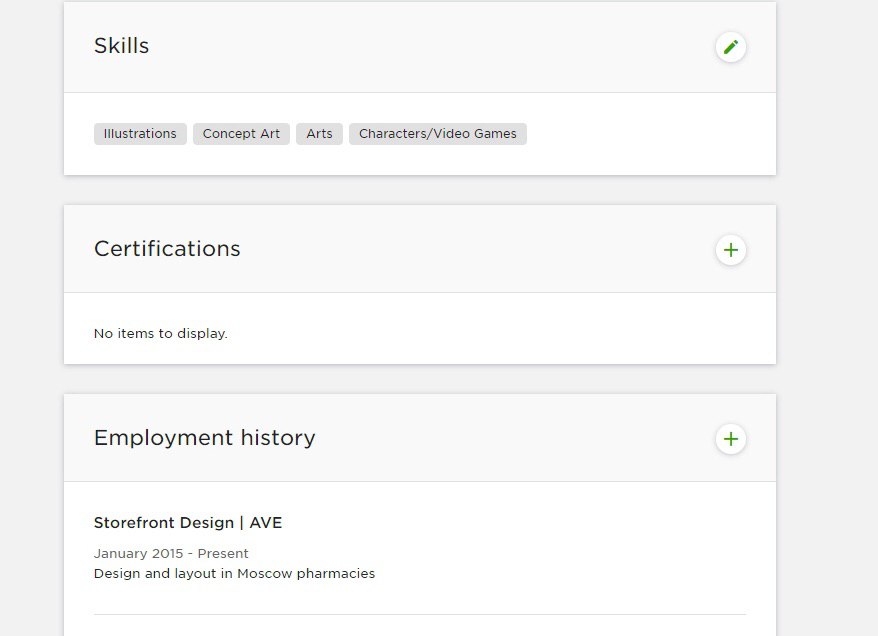Screen dimensions: 878x636
Task: Select the Arts skill tag
Action: tap(319, 134)
